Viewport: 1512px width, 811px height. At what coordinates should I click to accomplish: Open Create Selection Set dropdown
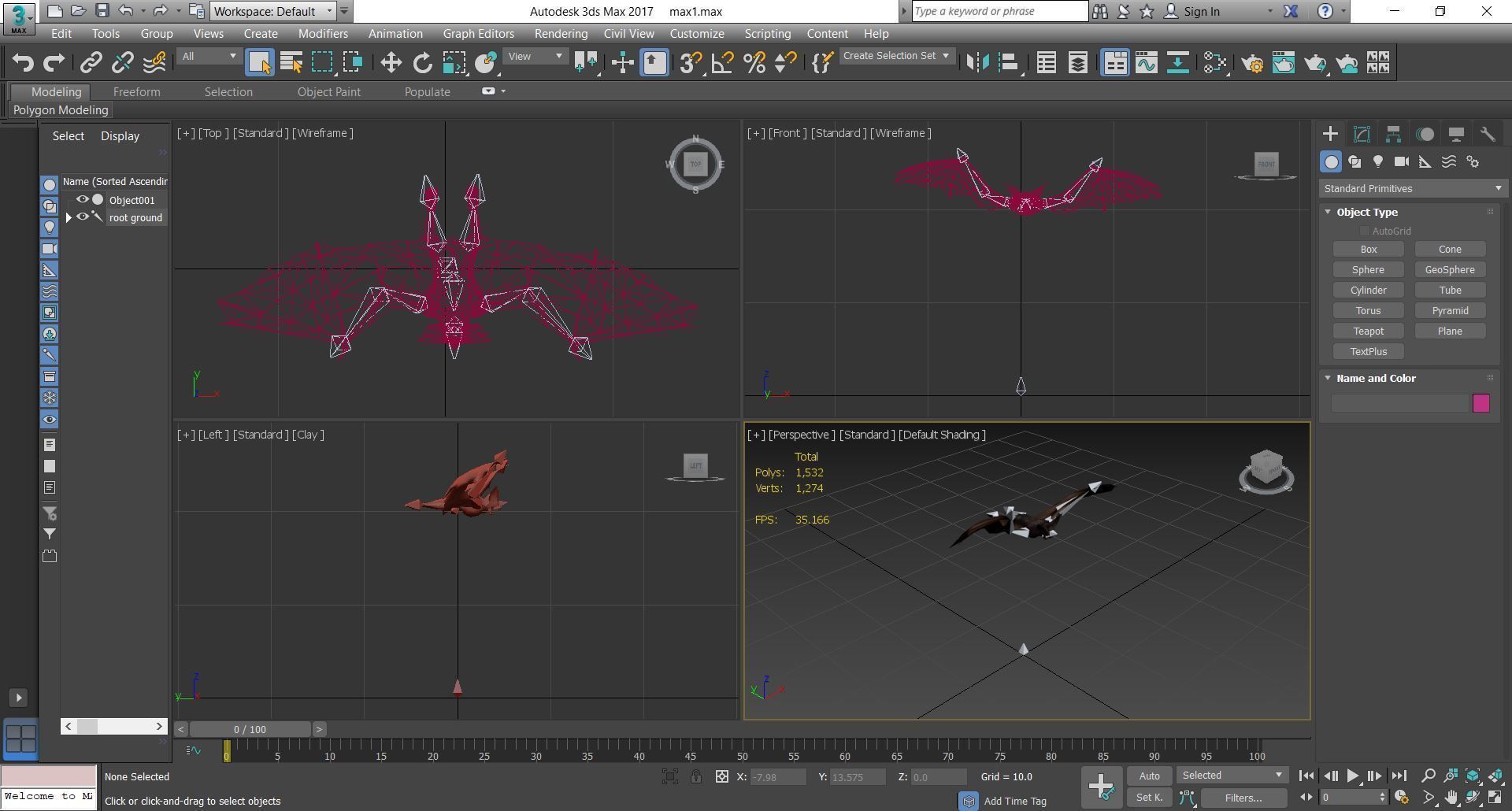[x=896, y=56]
